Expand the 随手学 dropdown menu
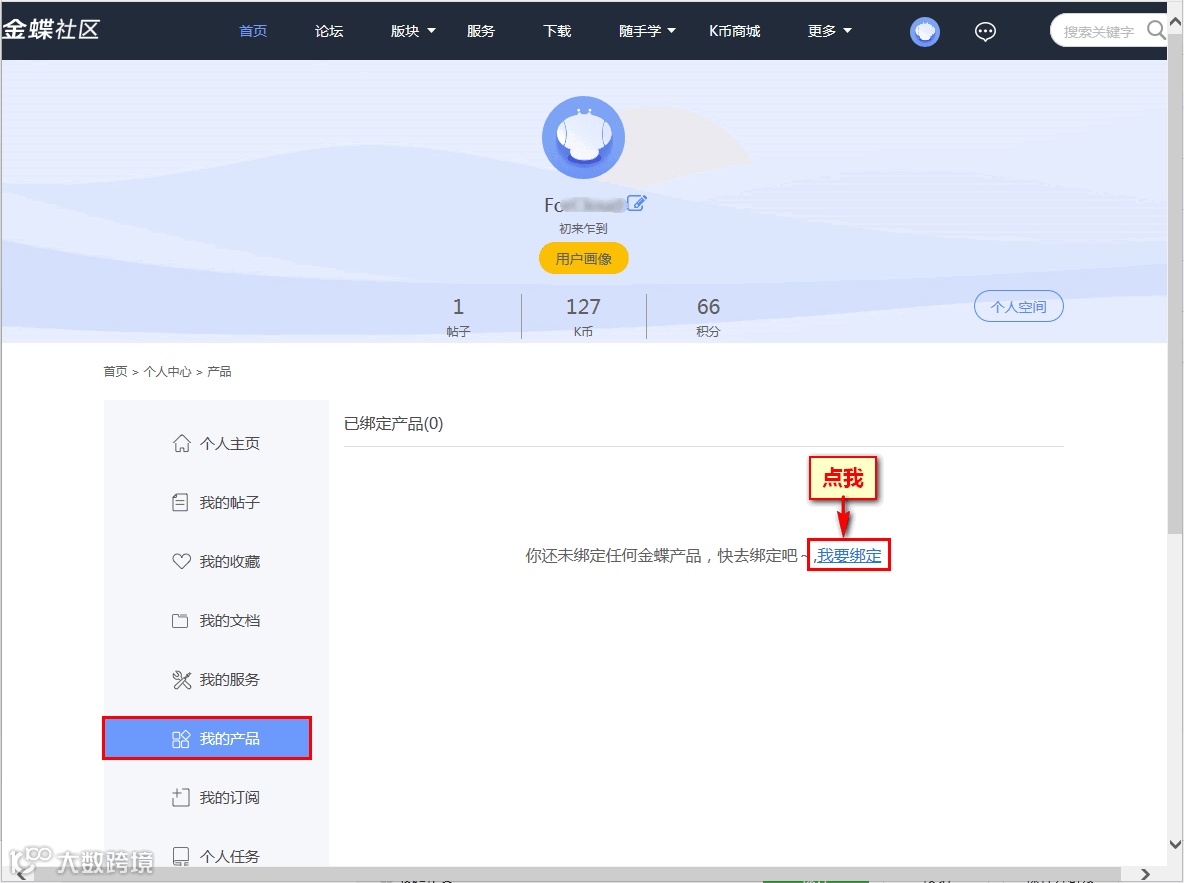The width and height of the screenshot is (1184, 883). (647, 31)
